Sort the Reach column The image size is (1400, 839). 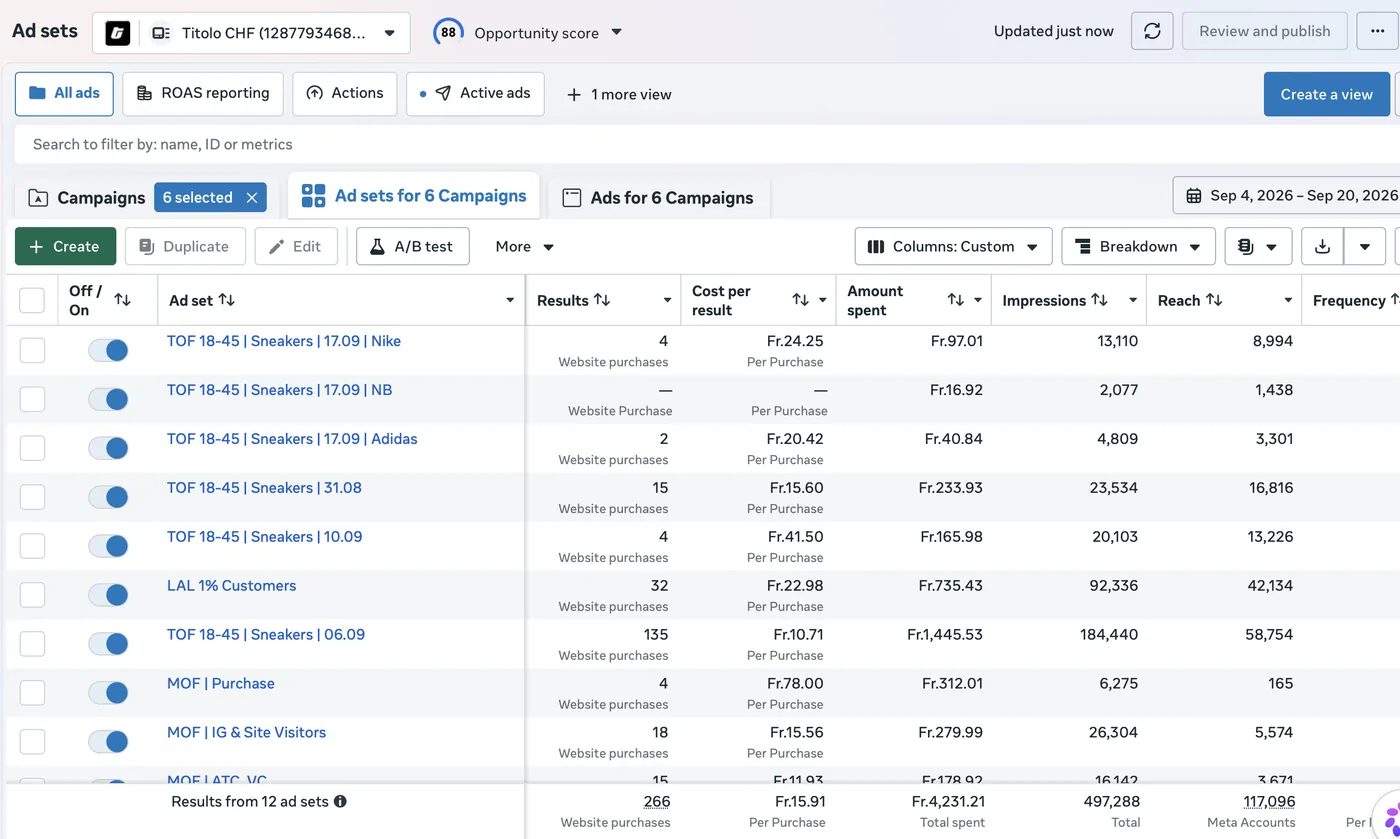pos(1214,300)
